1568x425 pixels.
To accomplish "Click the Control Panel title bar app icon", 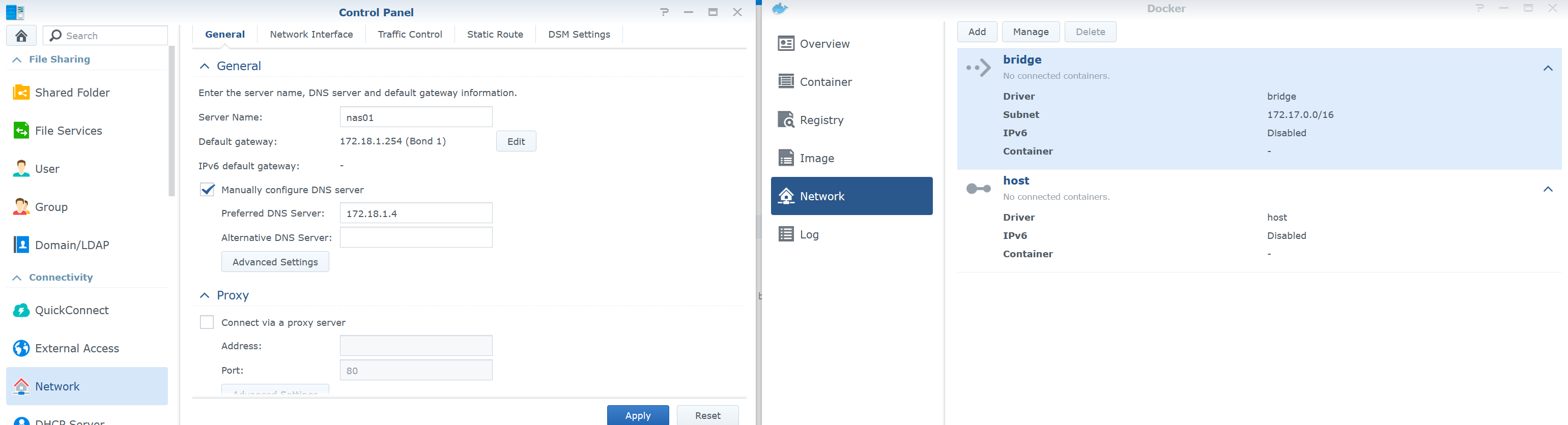I will coord(15,12).
